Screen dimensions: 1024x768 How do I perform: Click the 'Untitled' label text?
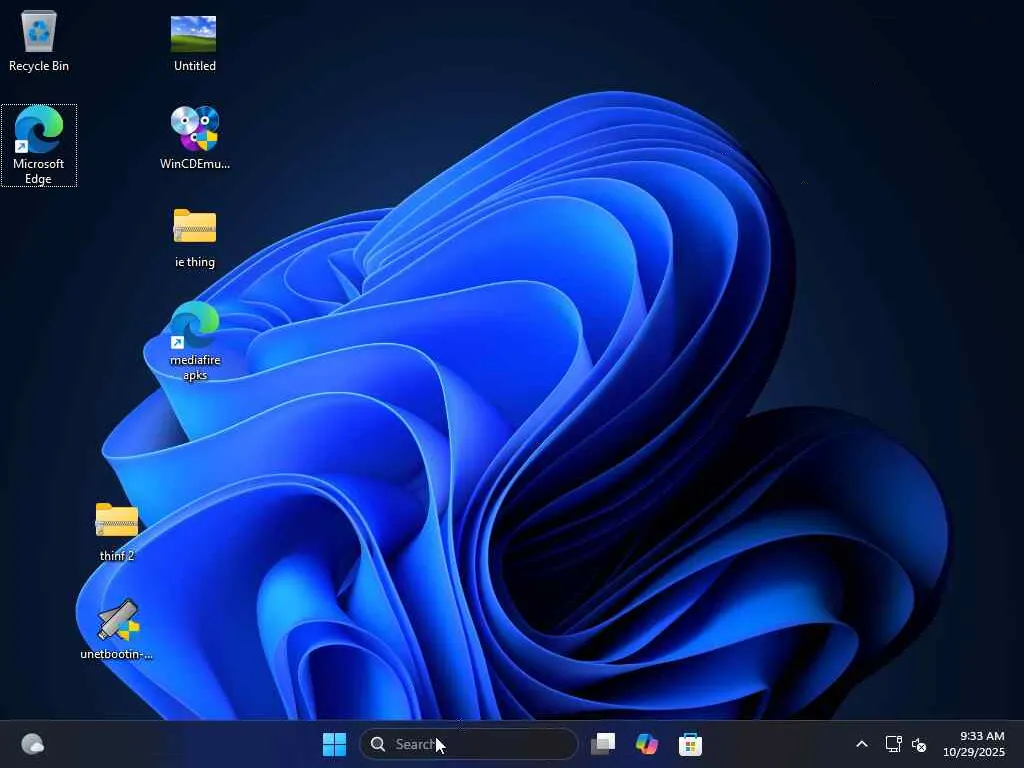195,66
